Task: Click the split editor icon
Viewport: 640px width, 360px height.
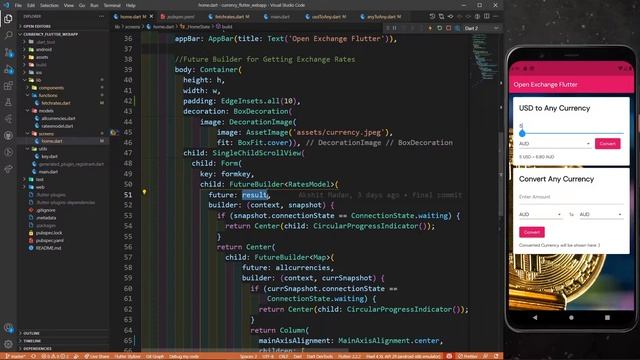Action: pos(487,16)
